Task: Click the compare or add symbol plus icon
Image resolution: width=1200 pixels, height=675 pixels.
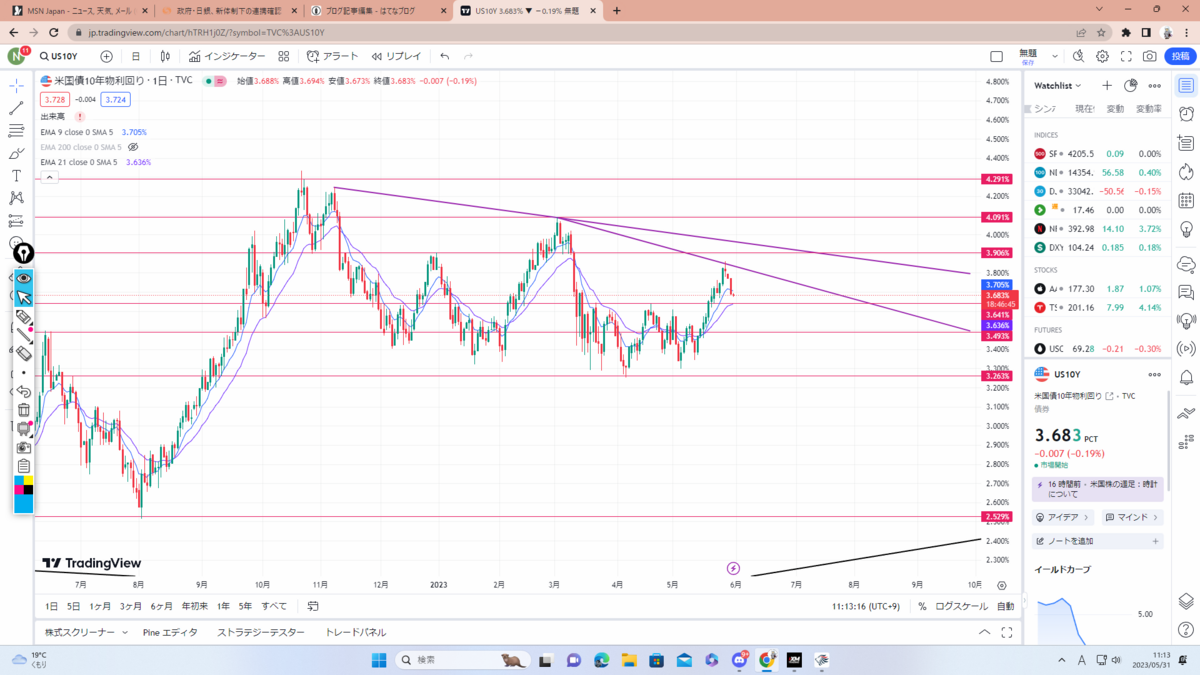Action: (x=106, y=57)
